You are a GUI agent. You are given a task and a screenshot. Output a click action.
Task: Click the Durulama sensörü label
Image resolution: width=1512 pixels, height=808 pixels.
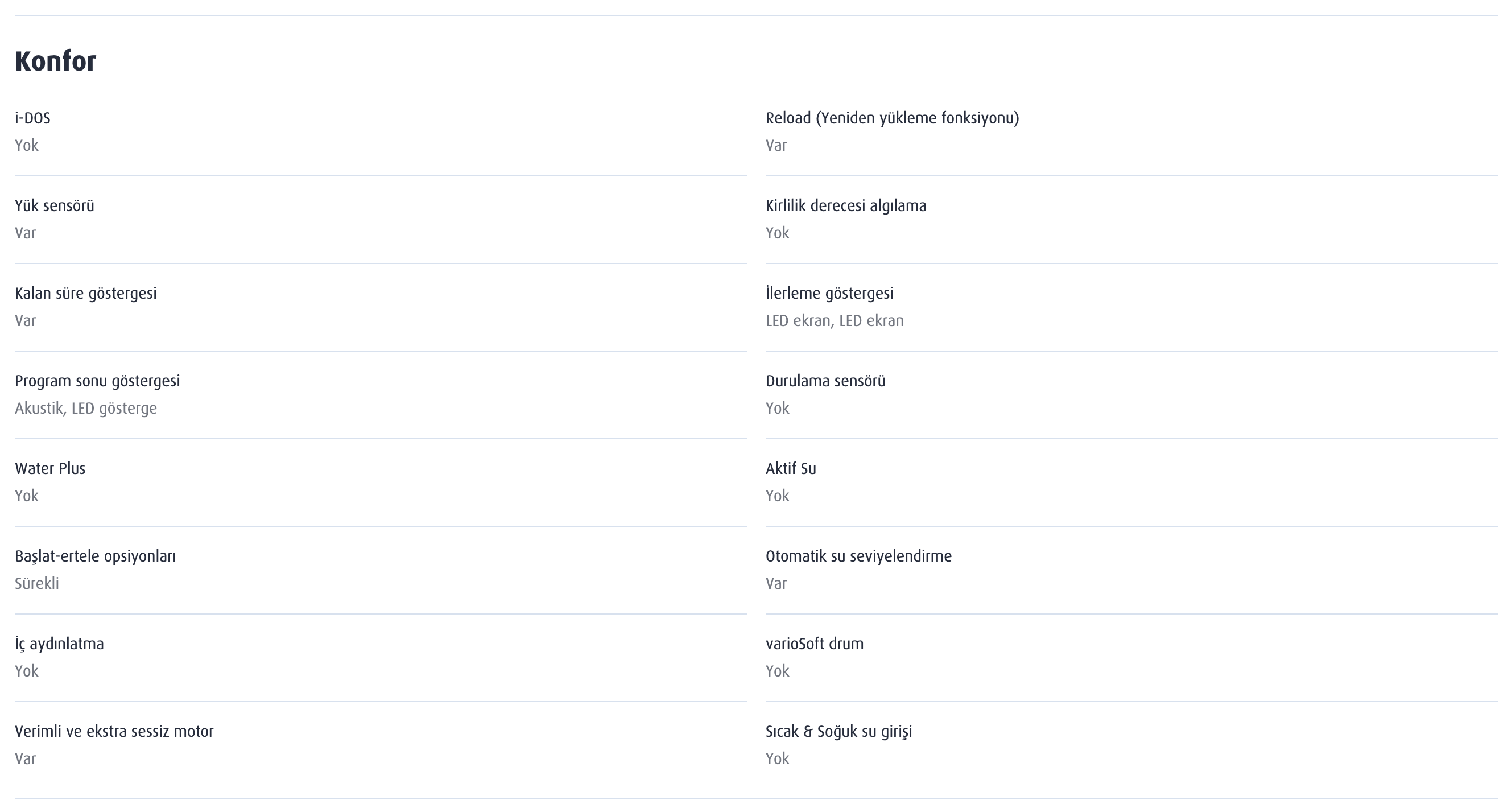point(825,381)
